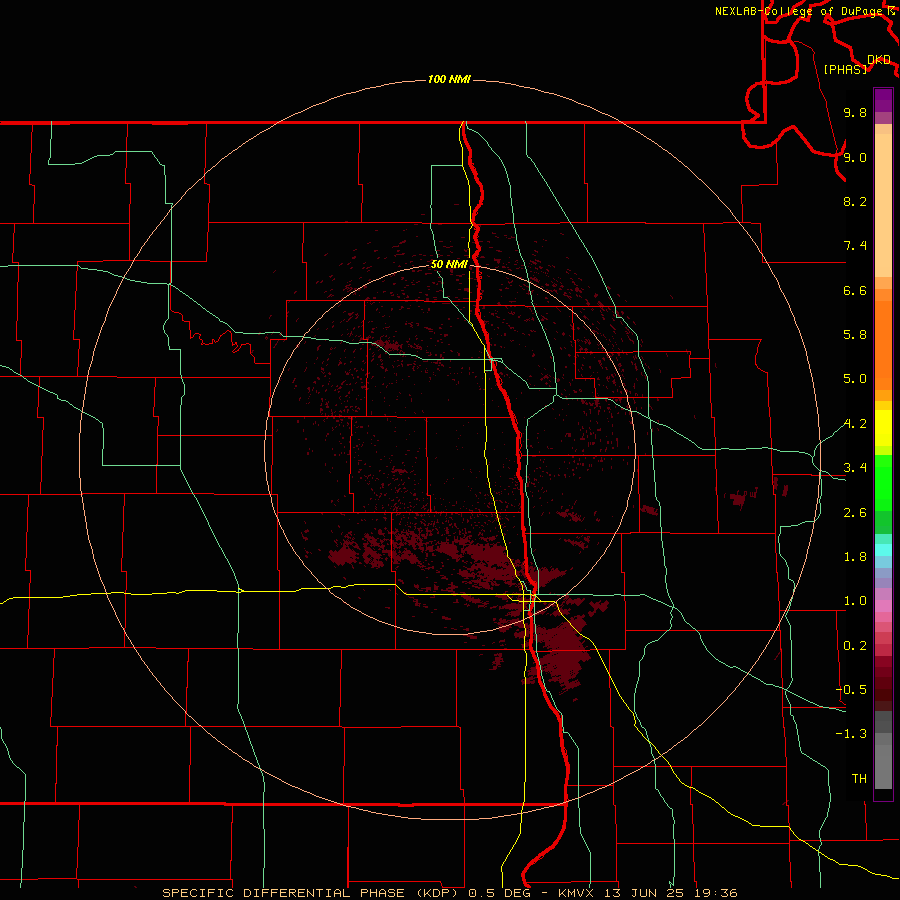Screen dimensions: 900x900
Task: Click the "[PHAS]" units label
Action: click(845, 69)
